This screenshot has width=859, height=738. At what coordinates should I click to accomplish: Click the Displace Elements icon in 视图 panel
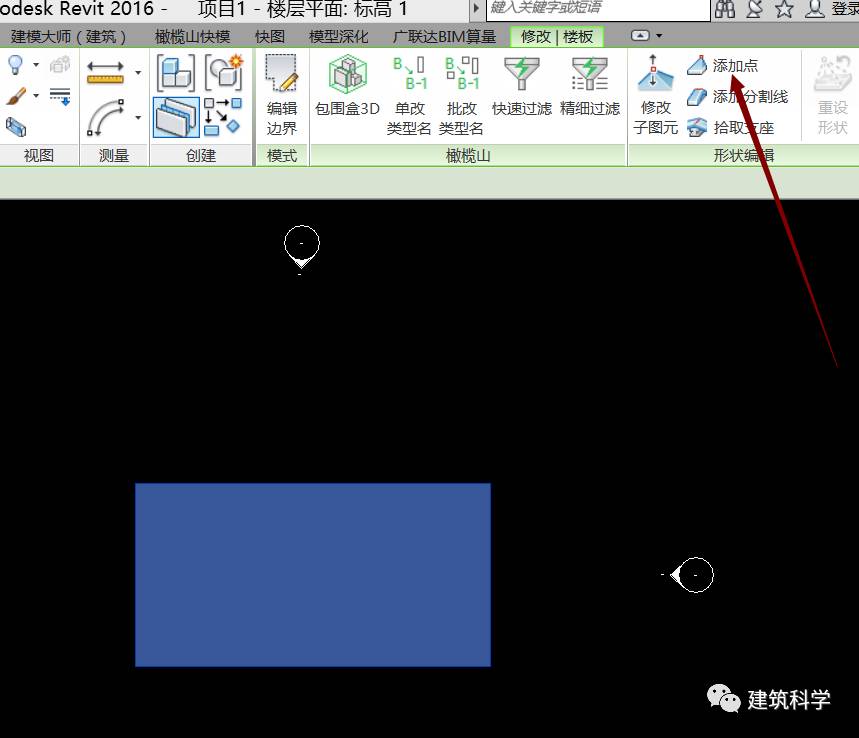coord(60,65)
